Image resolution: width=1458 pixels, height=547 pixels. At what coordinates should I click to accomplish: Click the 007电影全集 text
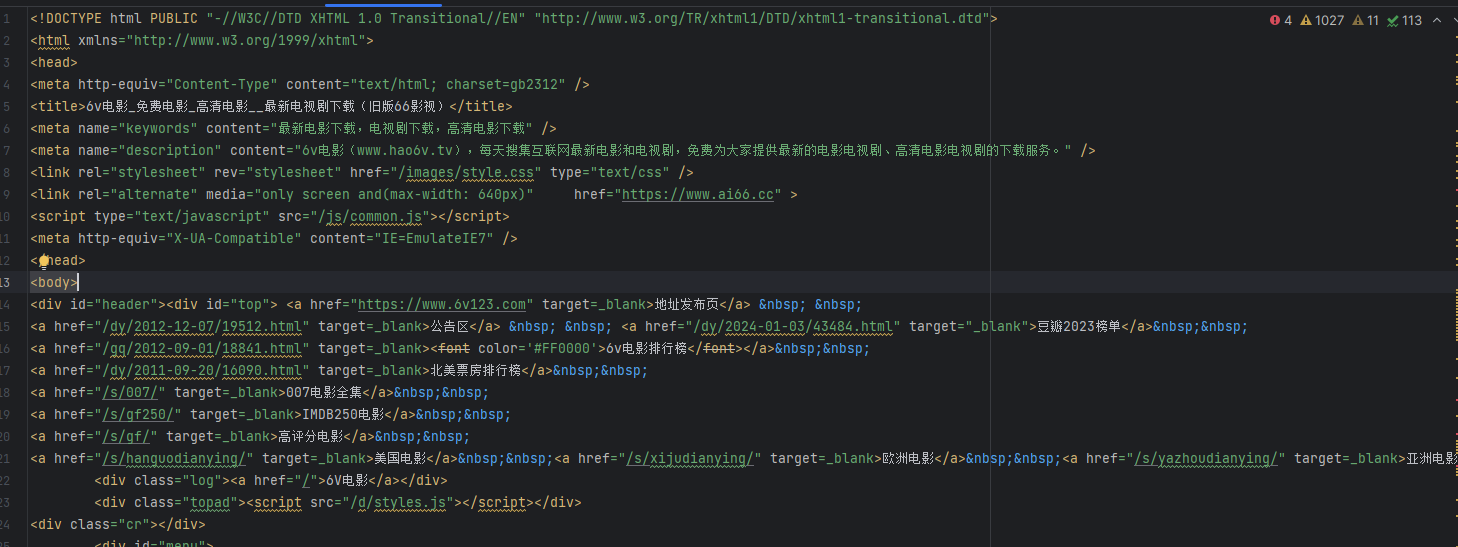tap(323, 392)
